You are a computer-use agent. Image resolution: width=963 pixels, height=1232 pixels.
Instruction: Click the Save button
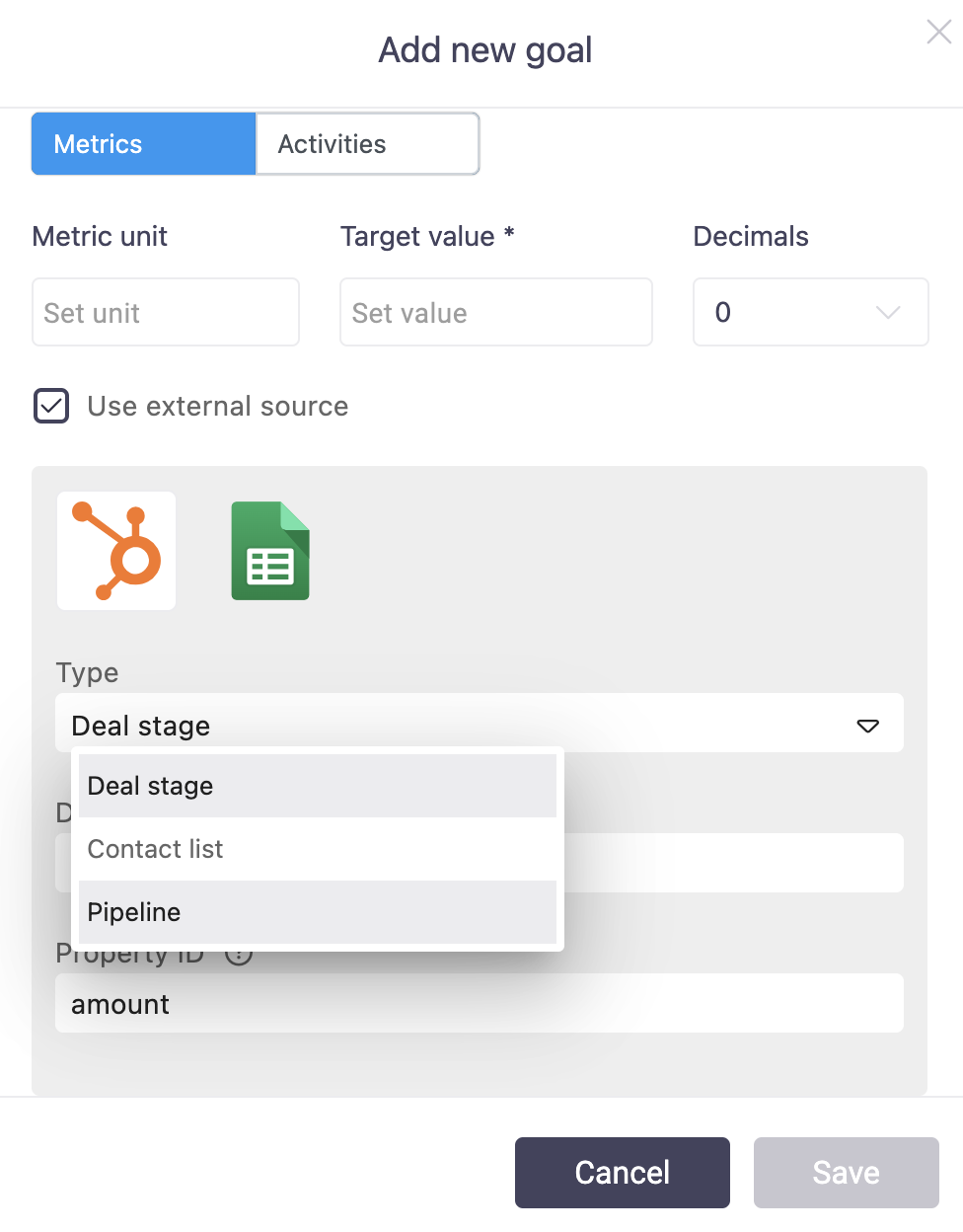(846, 1172)
